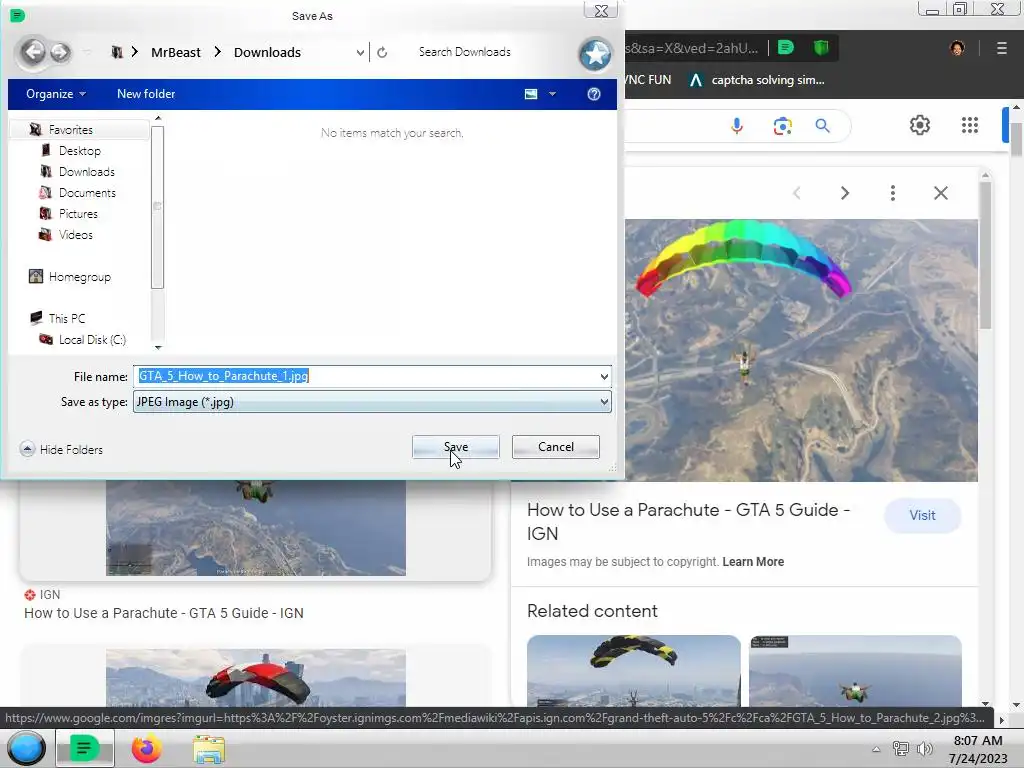Open the Google apps grid
The image size is (1024, 768).
[x=970, y=125]
